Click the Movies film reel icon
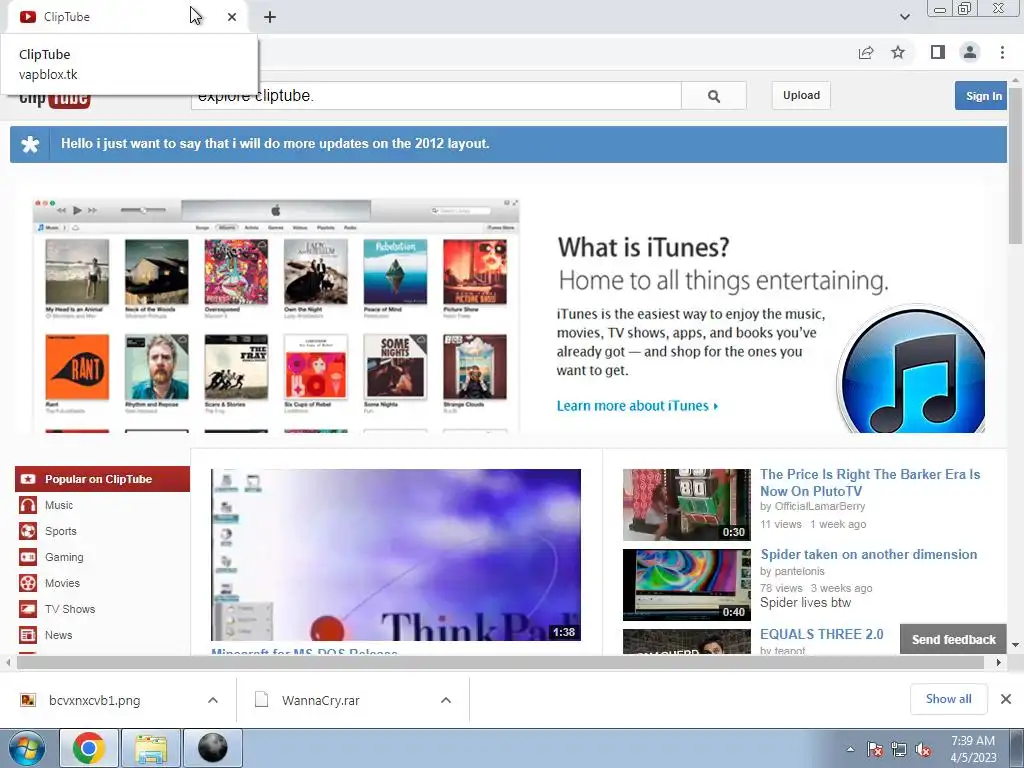 pos(28,583)
